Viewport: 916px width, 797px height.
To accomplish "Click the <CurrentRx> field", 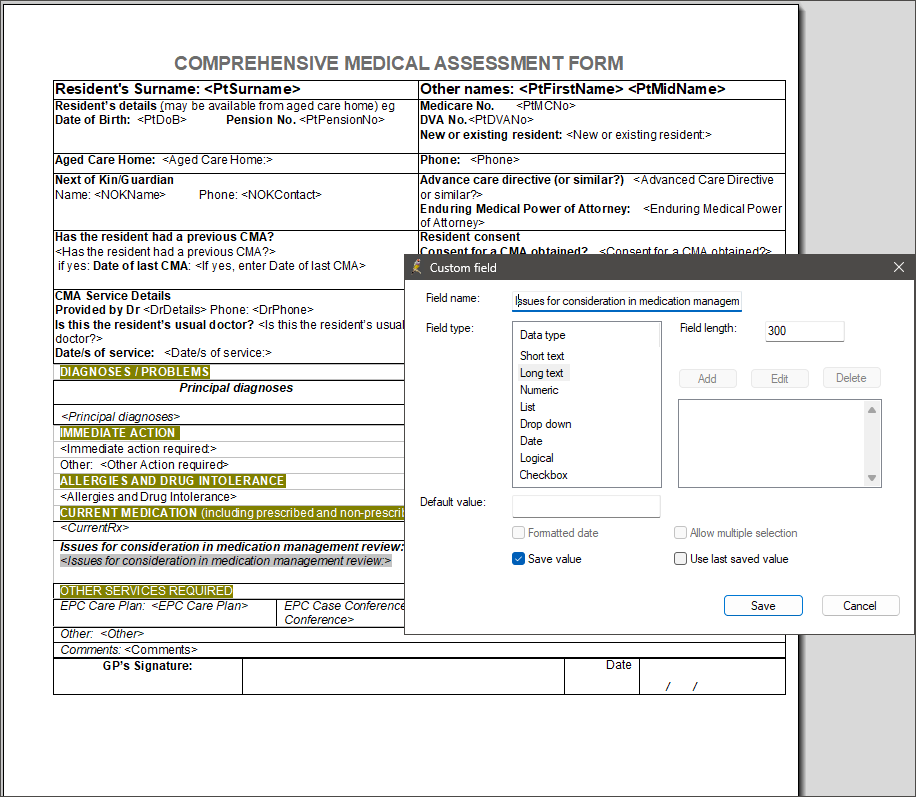I will coord(95,528).
